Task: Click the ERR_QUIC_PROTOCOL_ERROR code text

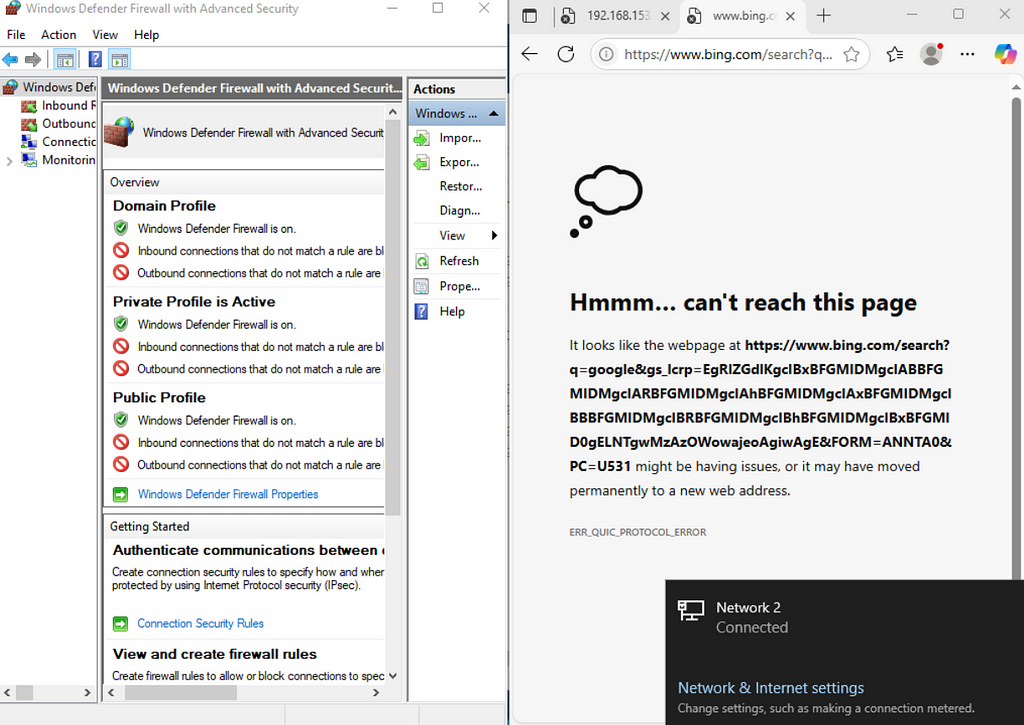Action: 637,532
